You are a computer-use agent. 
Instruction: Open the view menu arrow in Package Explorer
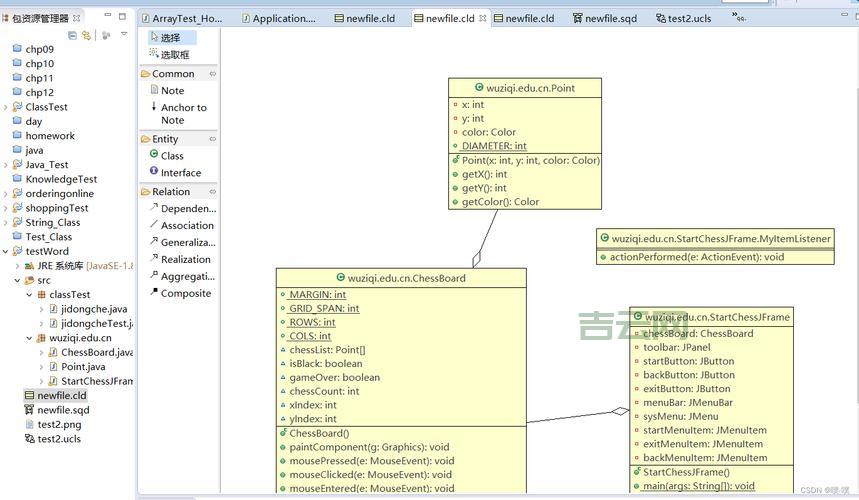pyautogui.click(x=124, y=35)
